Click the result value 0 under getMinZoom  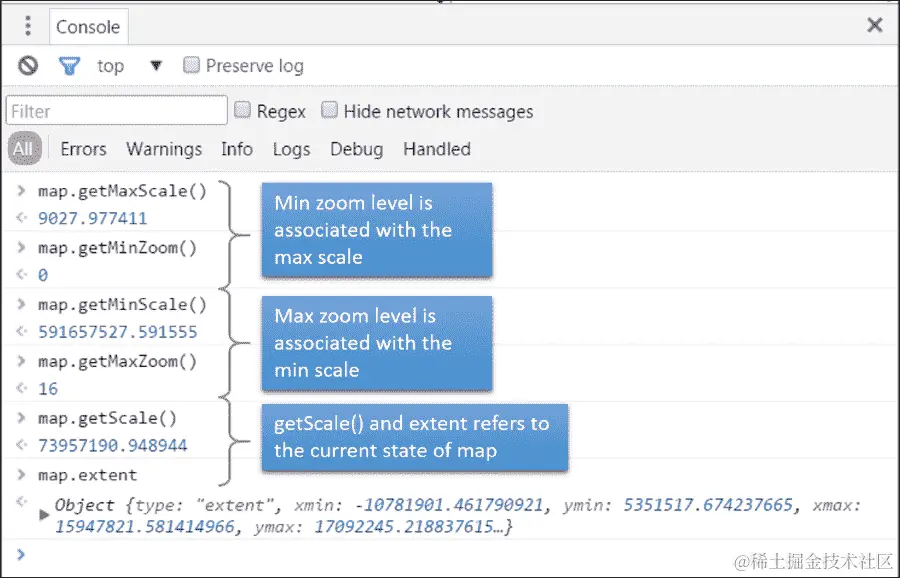(x=43, y=276)
